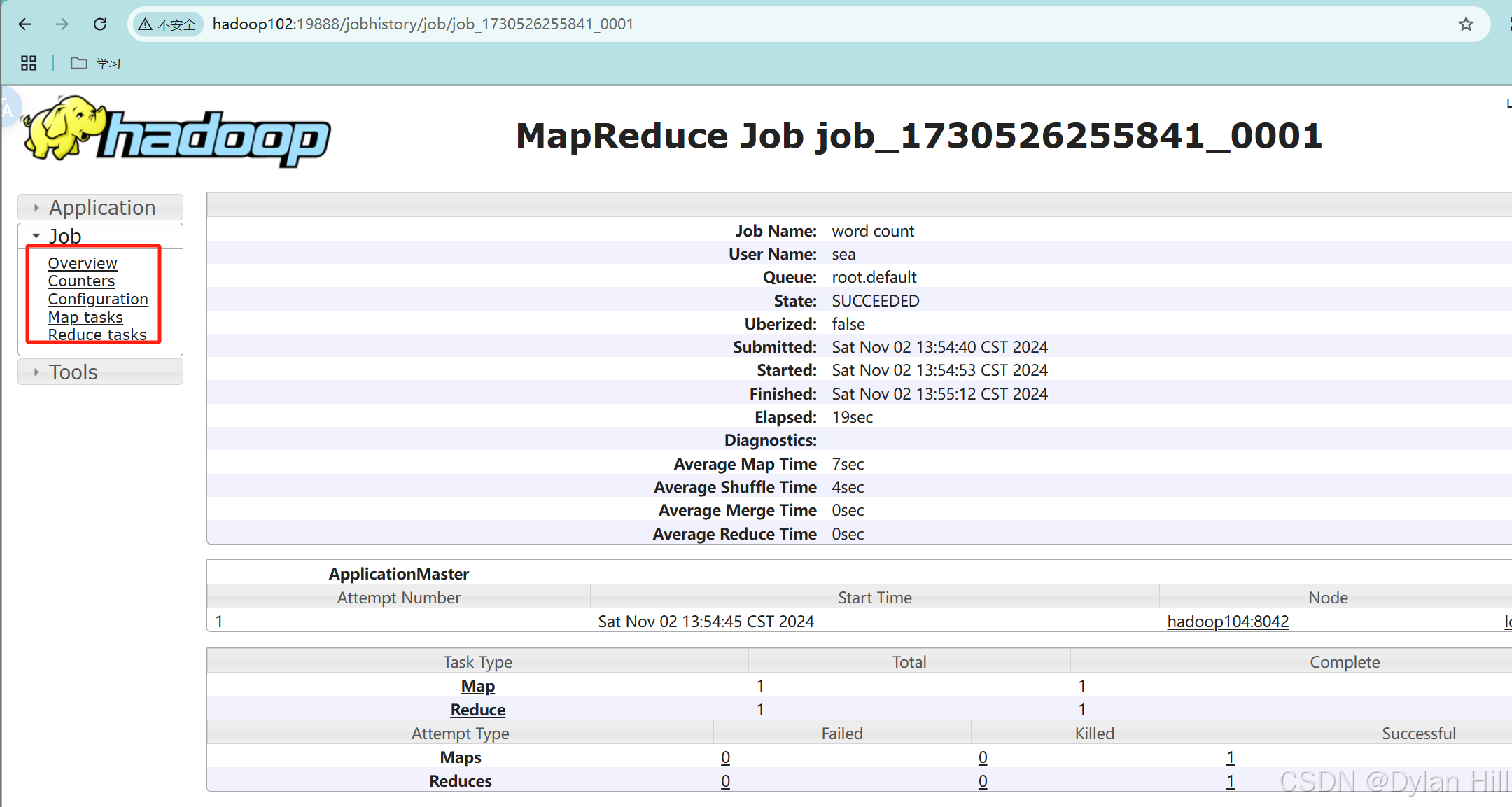1512x807 pixels.
Task: Click the browser back arrow icon
Action: pos(25,24)
